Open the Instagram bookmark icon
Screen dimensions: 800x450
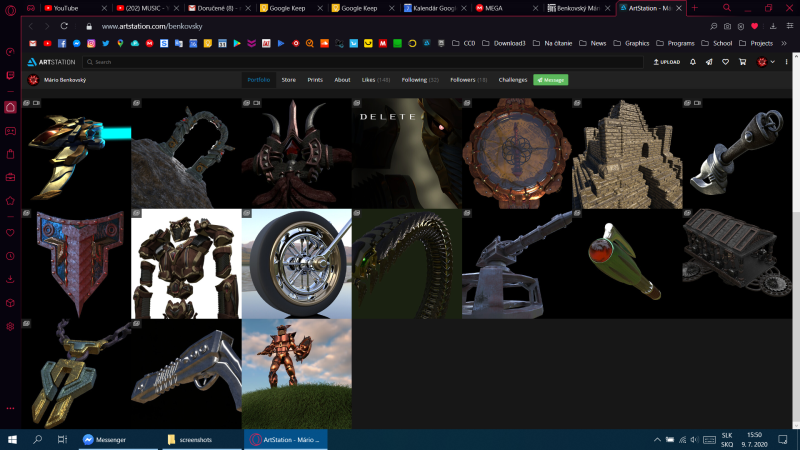91,43
